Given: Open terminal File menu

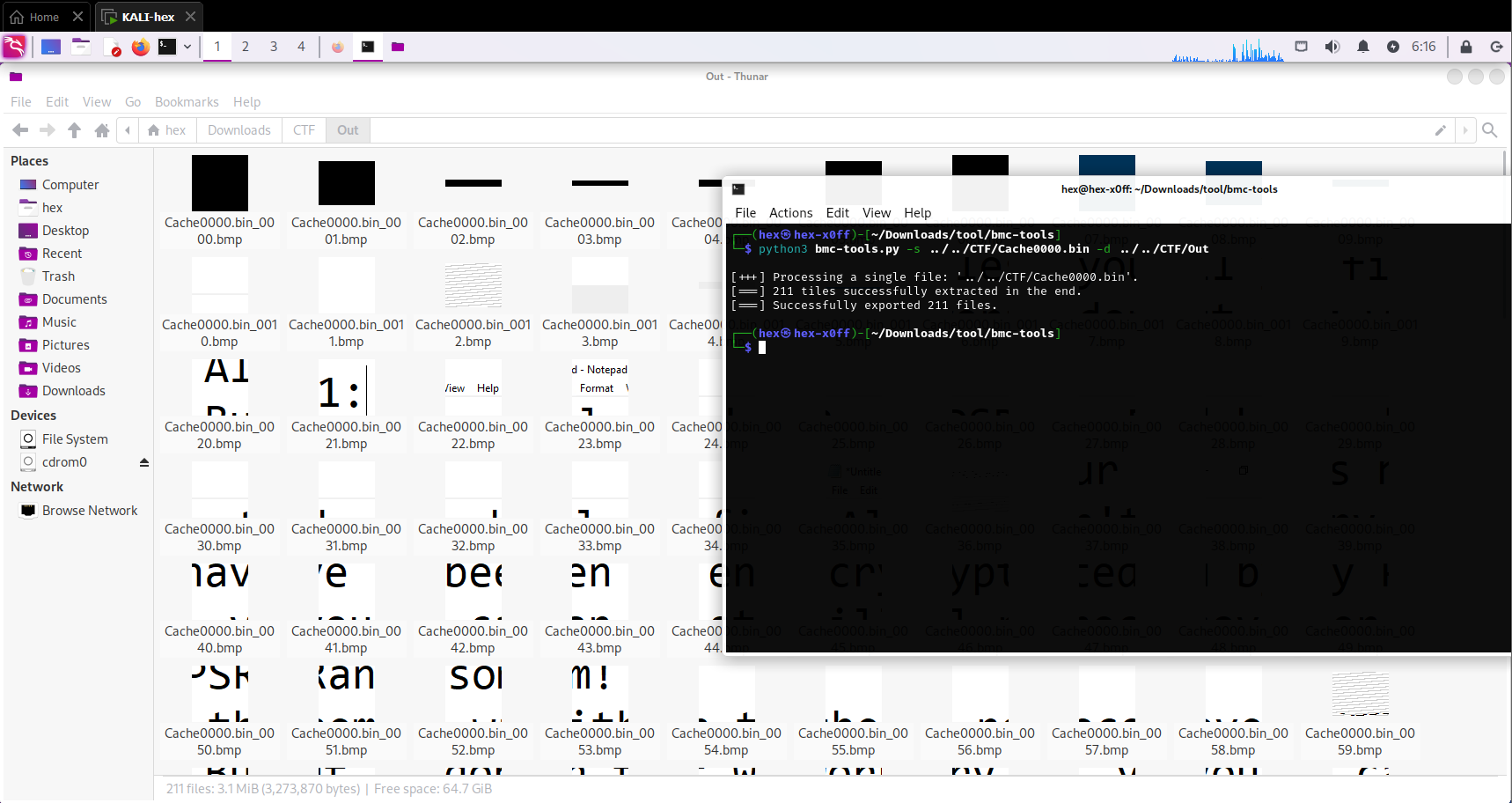Looking at the screenshot, I should (x=745, y=213).
